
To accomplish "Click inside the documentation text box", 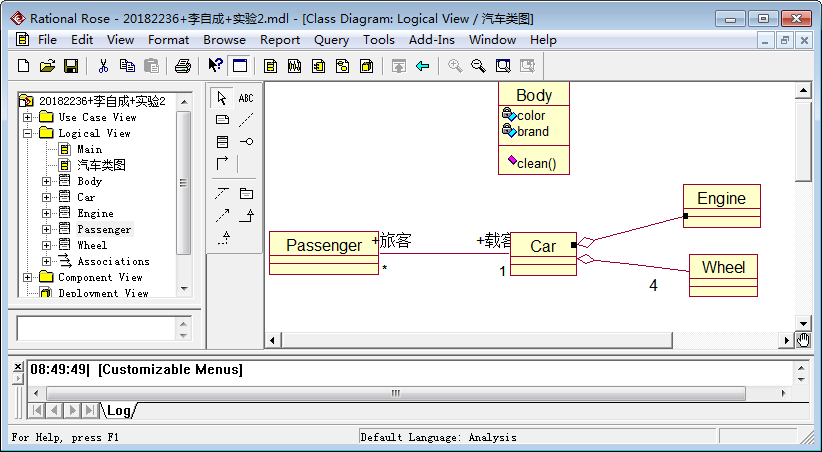I will point(96,328).
